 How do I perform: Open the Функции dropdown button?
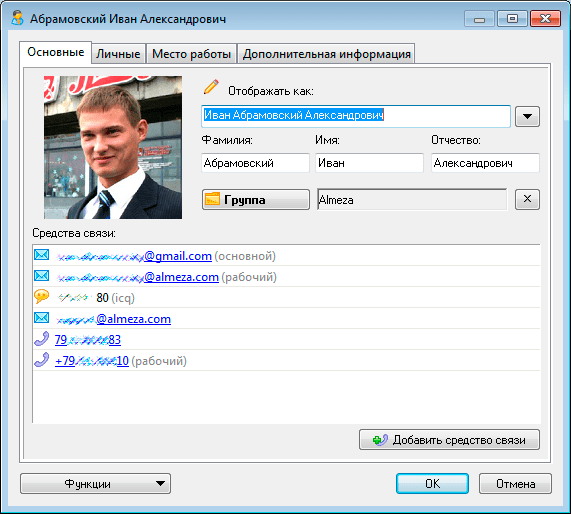click(95, 484)
